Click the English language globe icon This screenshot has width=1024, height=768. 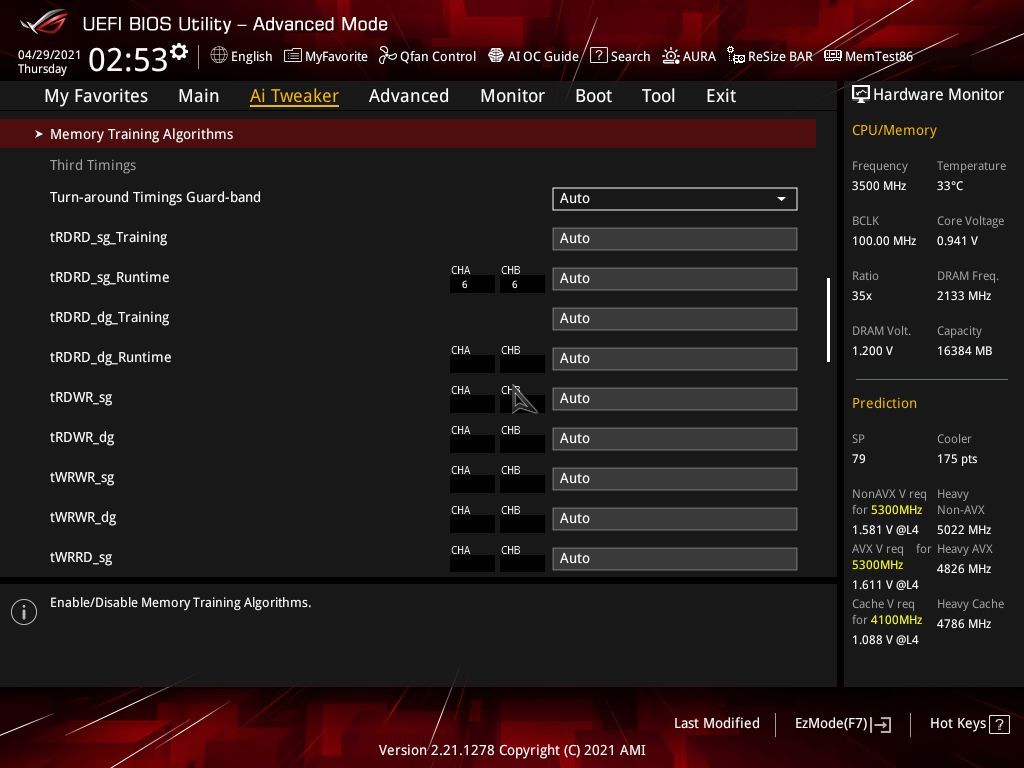pos(219,56)
